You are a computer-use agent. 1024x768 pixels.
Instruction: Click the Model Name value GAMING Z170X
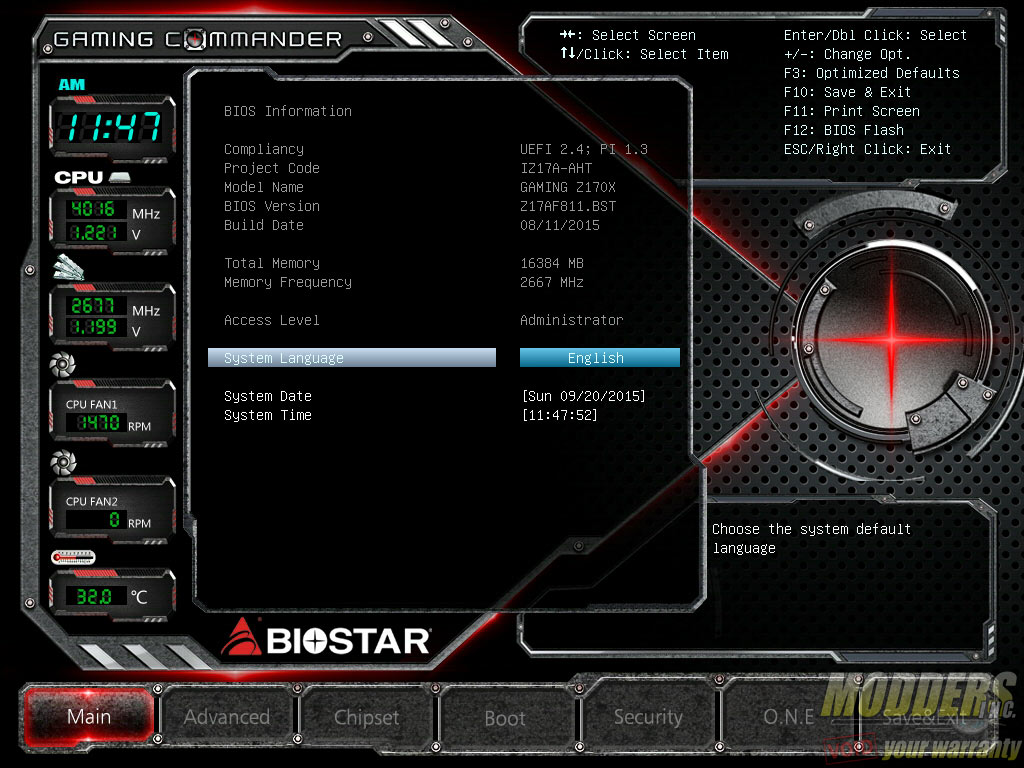click(568, 187)
